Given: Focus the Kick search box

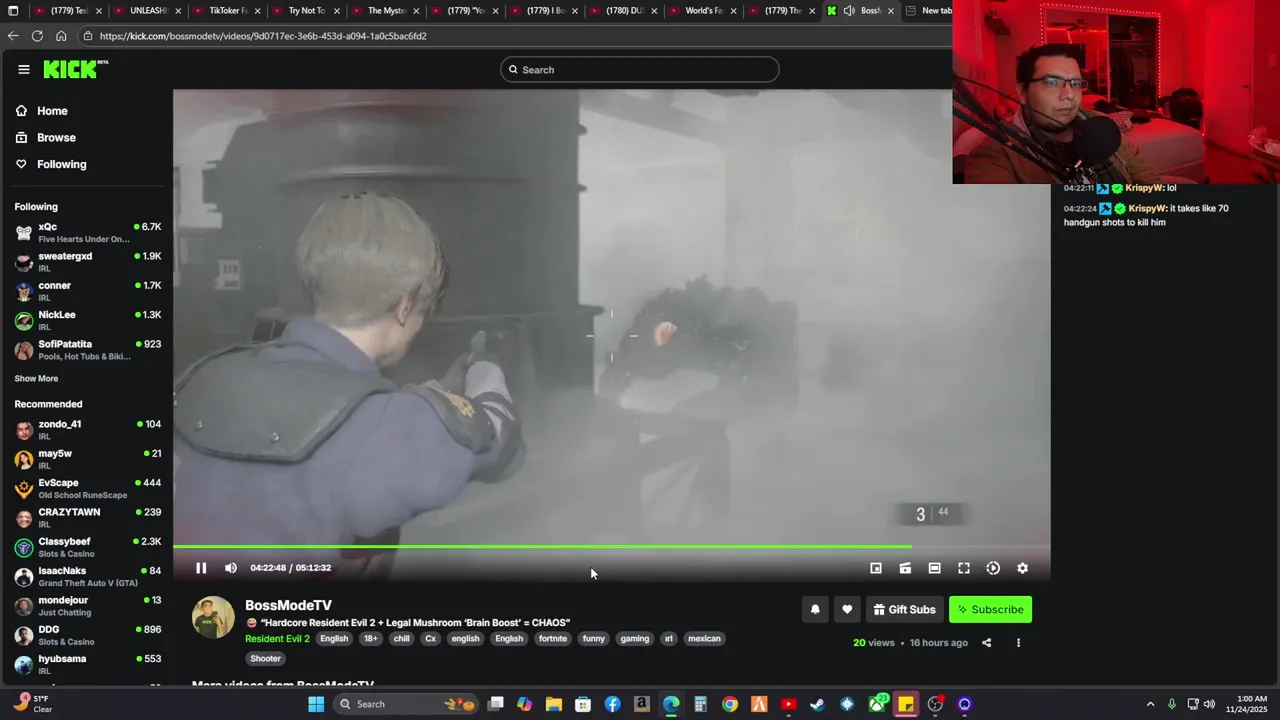Looking at the screenshot, I should tap(640, 70).
